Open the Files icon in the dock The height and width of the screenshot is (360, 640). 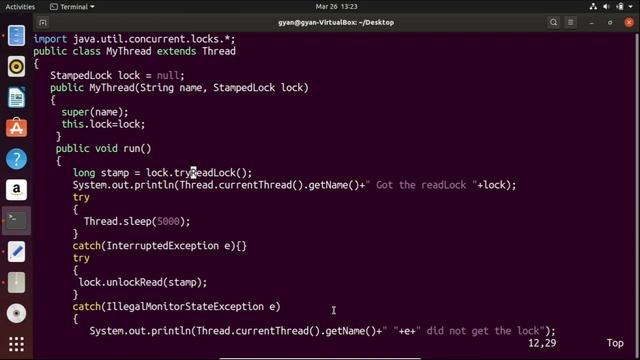click(16, 36)
